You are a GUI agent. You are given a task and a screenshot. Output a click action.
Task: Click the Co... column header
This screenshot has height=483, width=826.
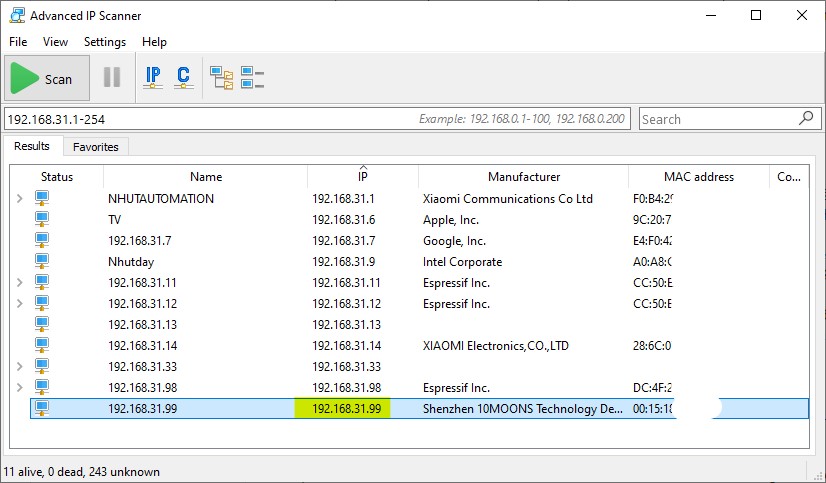789,176
